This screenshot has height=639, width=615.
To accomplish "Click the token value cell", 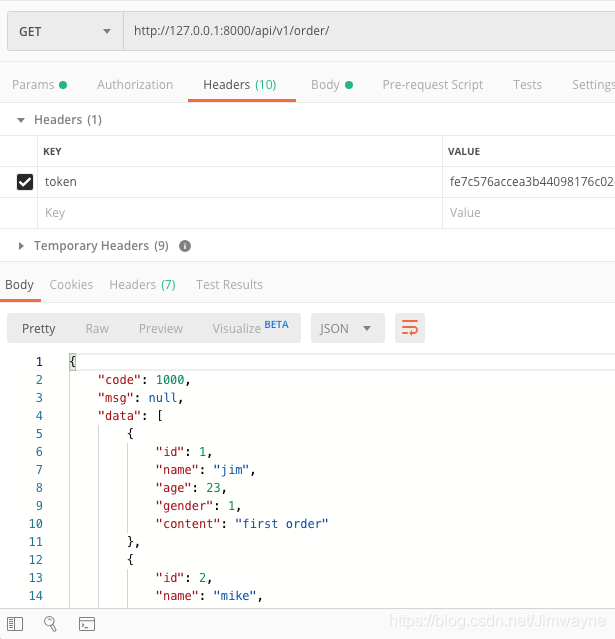I will coord(529,182).
